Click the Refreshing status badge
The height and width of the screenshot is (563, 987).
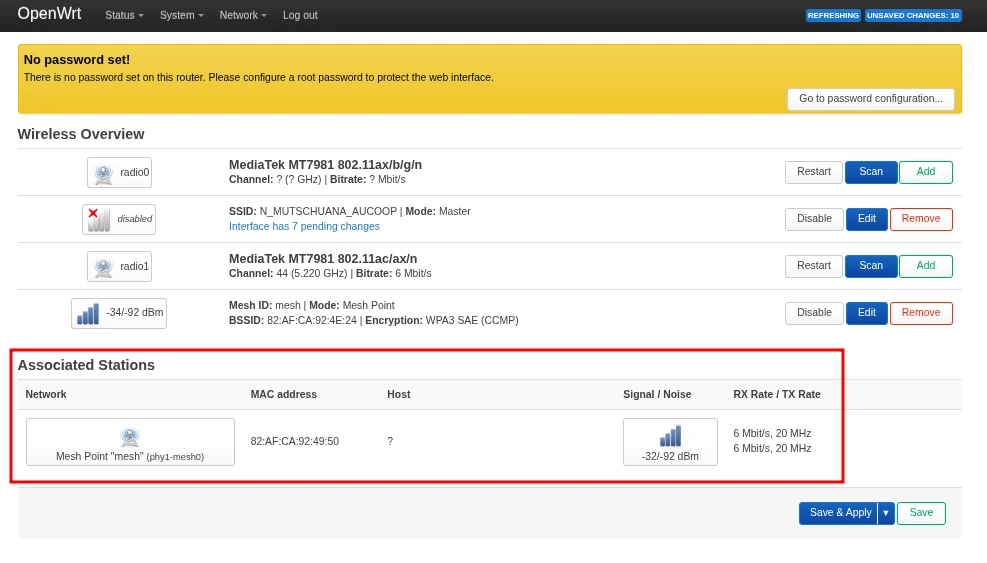click(x=833, y=15)
